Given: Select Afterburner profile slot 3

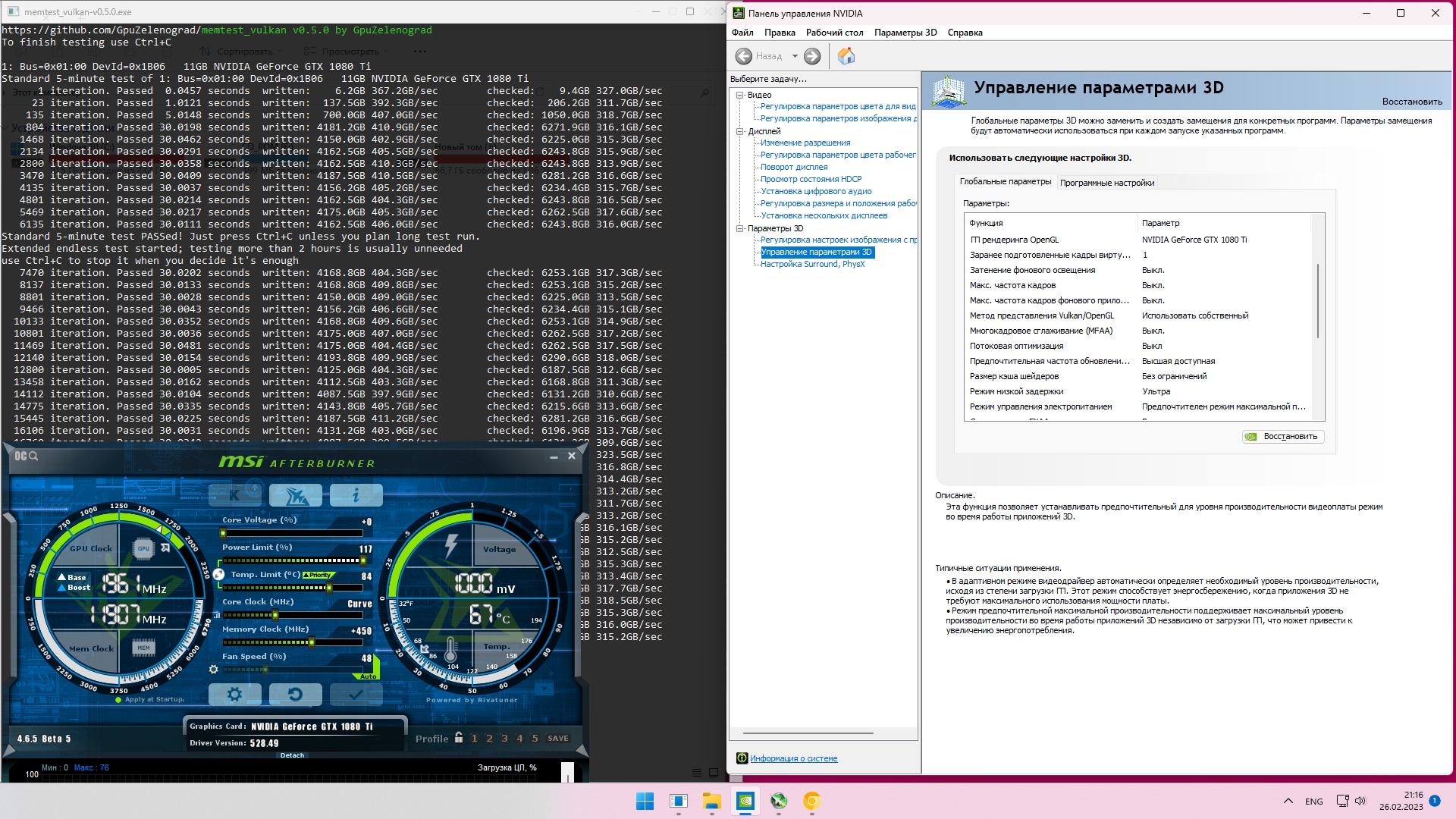Looking at the screenshot, I should pos(504,738).
